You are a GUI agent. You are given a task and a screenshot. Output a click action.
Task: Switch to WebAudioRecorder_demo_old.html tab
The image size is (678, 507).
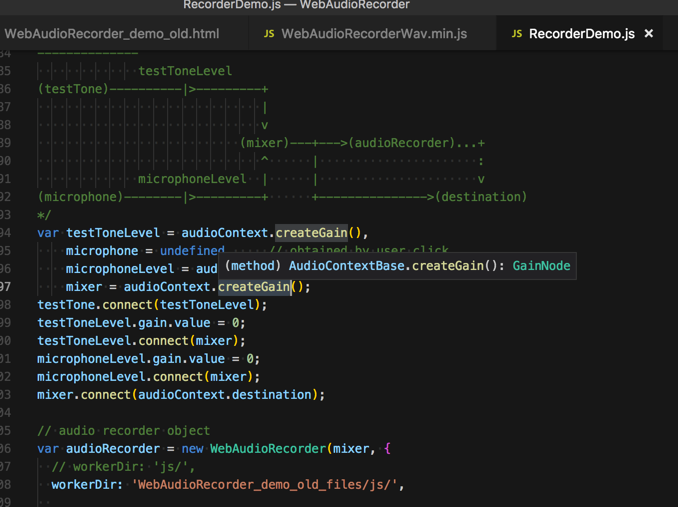point(112,34)
